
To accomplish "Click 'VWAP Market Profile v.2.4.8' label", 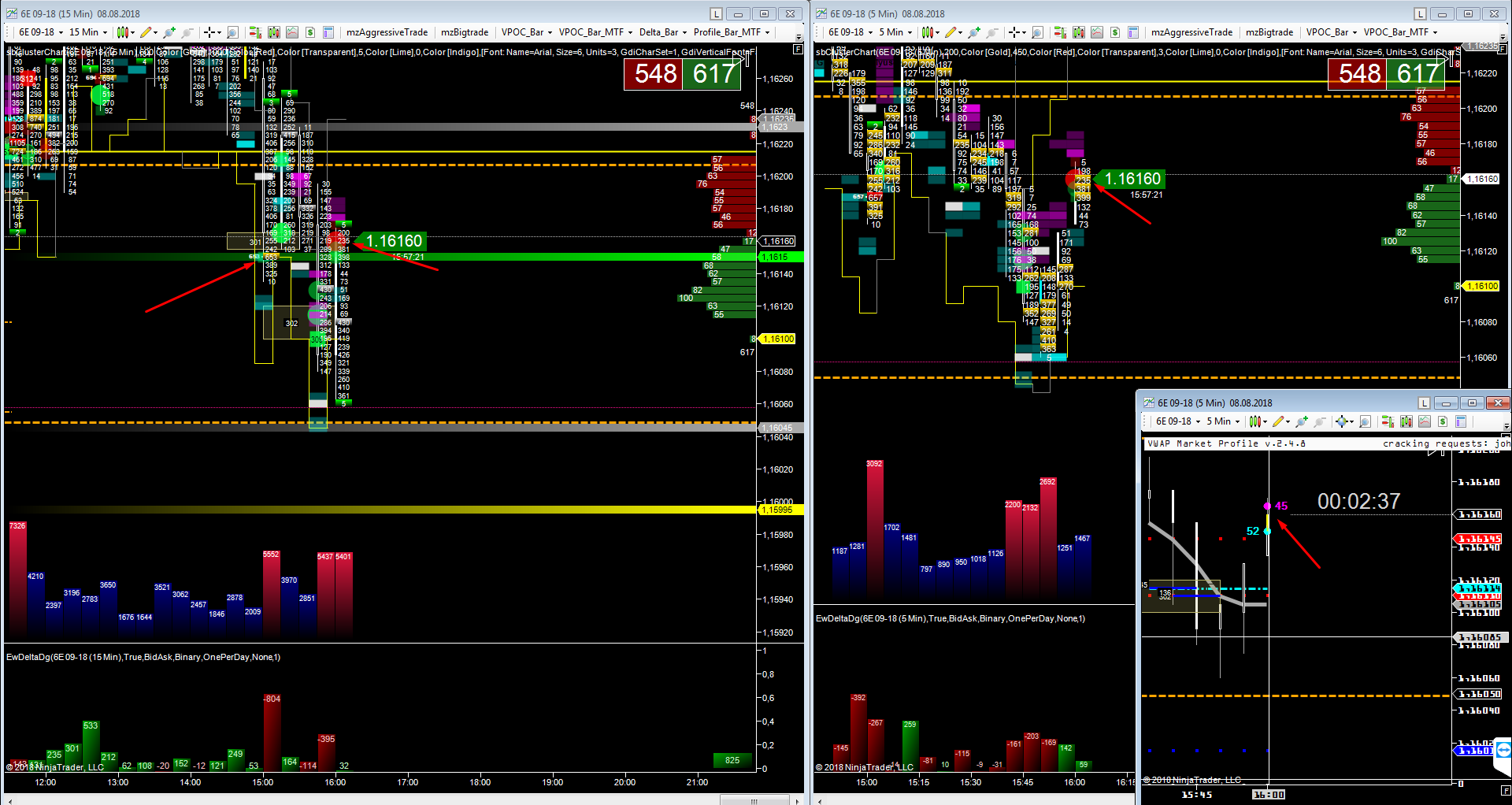I will (x=1226, y=443).
